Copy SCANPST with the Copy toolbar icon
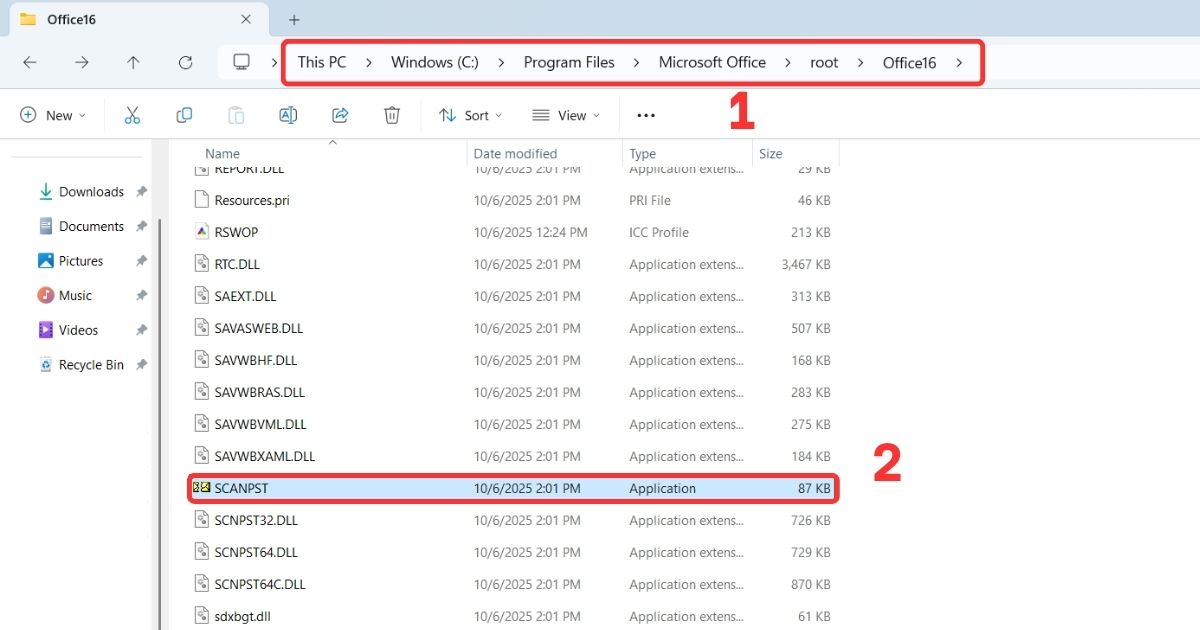The width and height of the screenshot is (1200, 630). click(x=184, y=115)
